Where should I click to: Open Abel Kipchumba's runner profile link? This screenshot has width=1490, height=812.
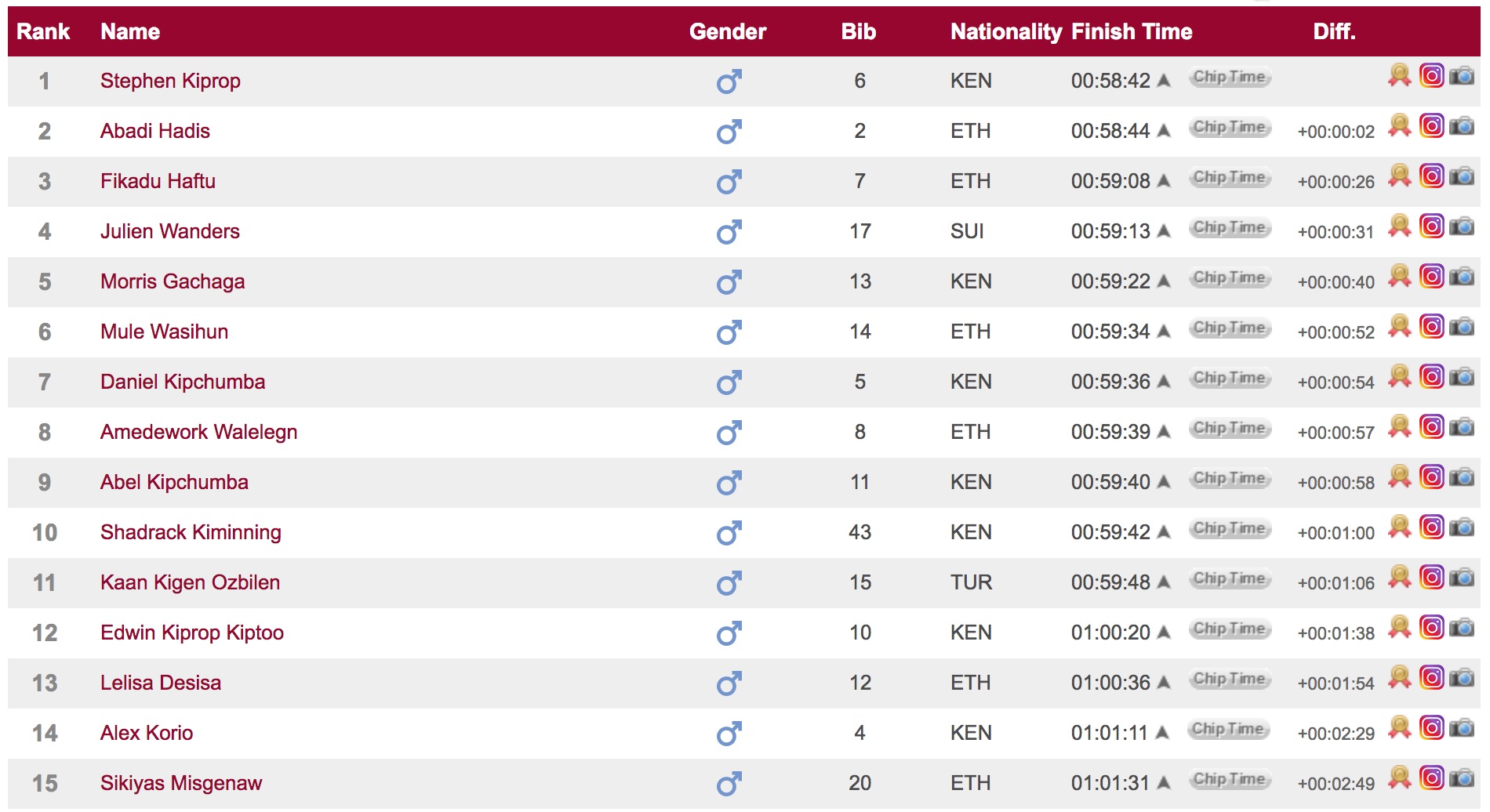(174, 482)
